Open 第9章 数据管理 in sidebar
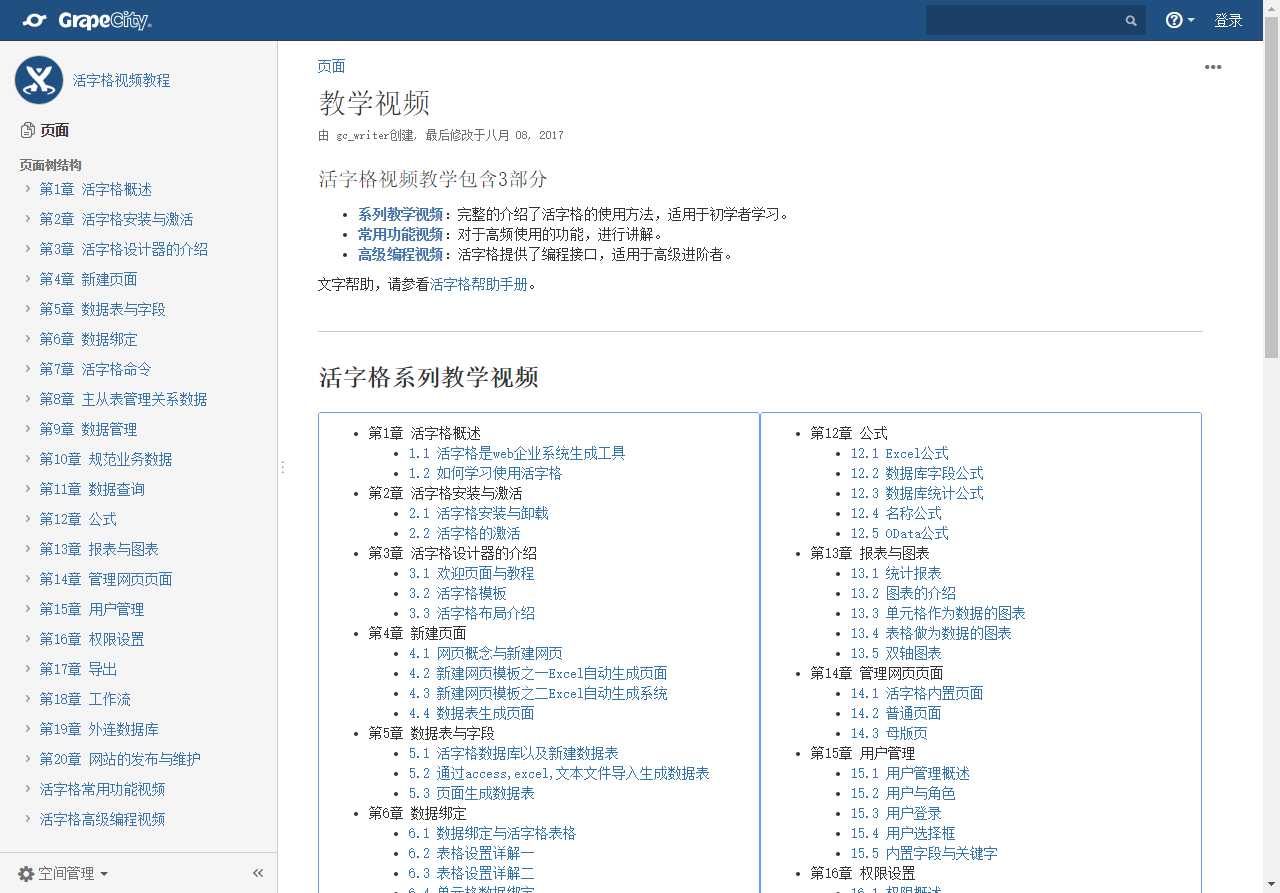 (88, 429)
